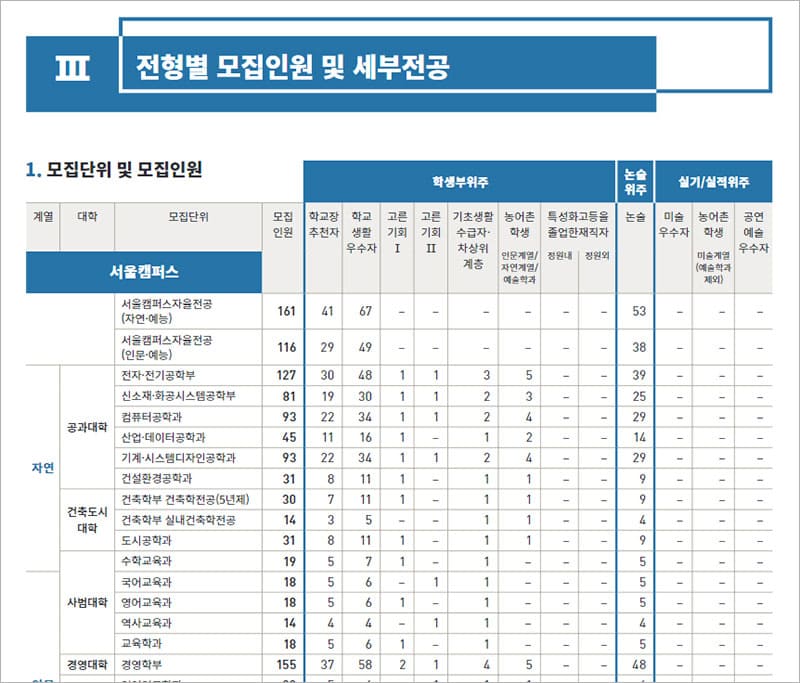The height and width of the screenshot is (683, 800).
Task: Click the 수학교육과 row label
Action: (146, 561)
